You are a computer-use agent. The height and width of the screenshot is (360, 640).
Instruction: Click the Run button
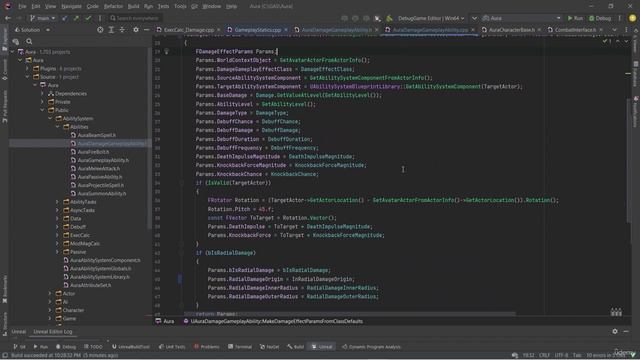[x=575, y=18]
